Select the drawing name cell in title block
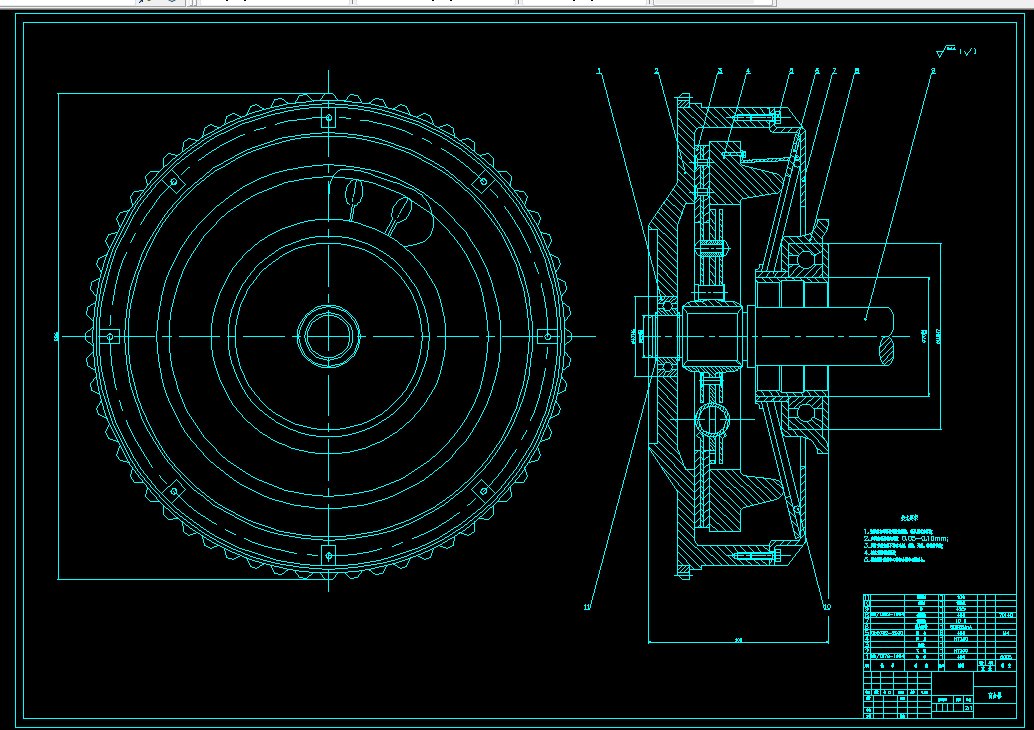This screenshot has width=1034, height=730. pyautogui.click(x=995, y=696)
